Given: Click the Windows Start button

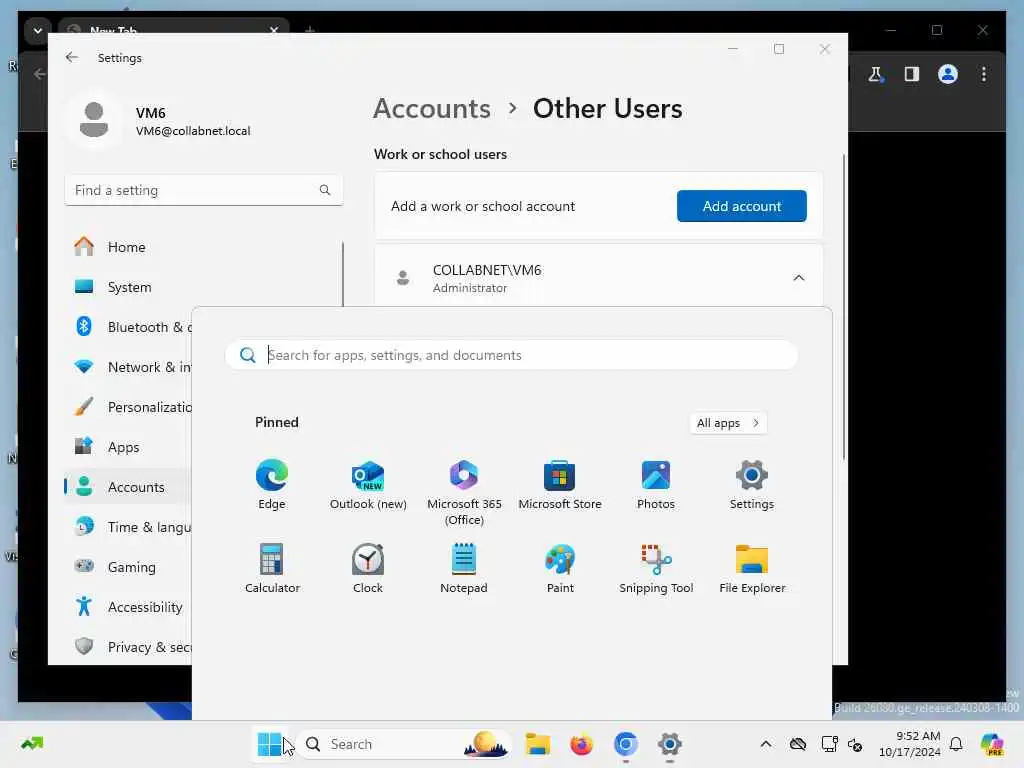Looking at the screenshot, I should 269,744.
